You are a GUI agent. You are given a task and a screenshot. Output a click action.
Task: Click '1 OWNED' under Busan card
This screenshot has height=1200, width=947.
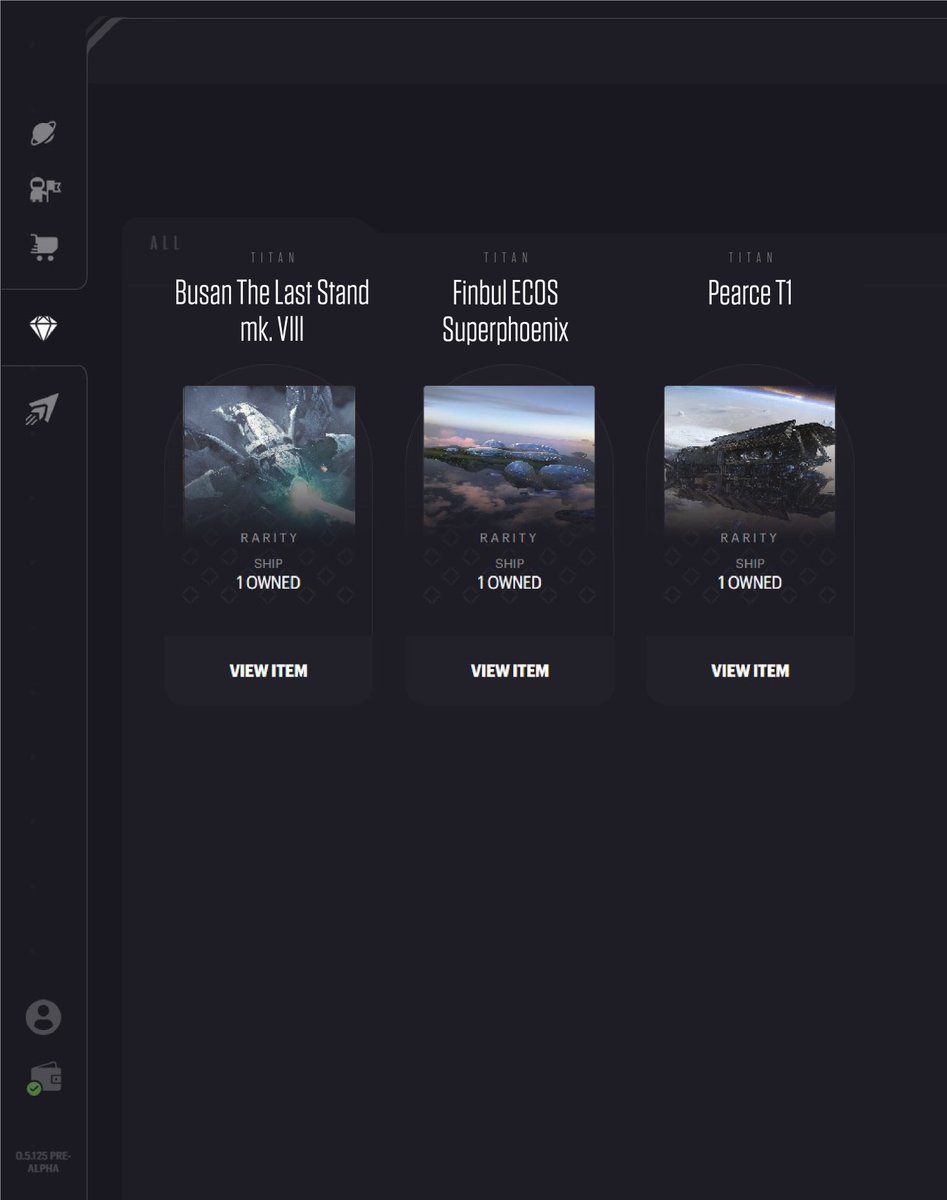point(268,582)
